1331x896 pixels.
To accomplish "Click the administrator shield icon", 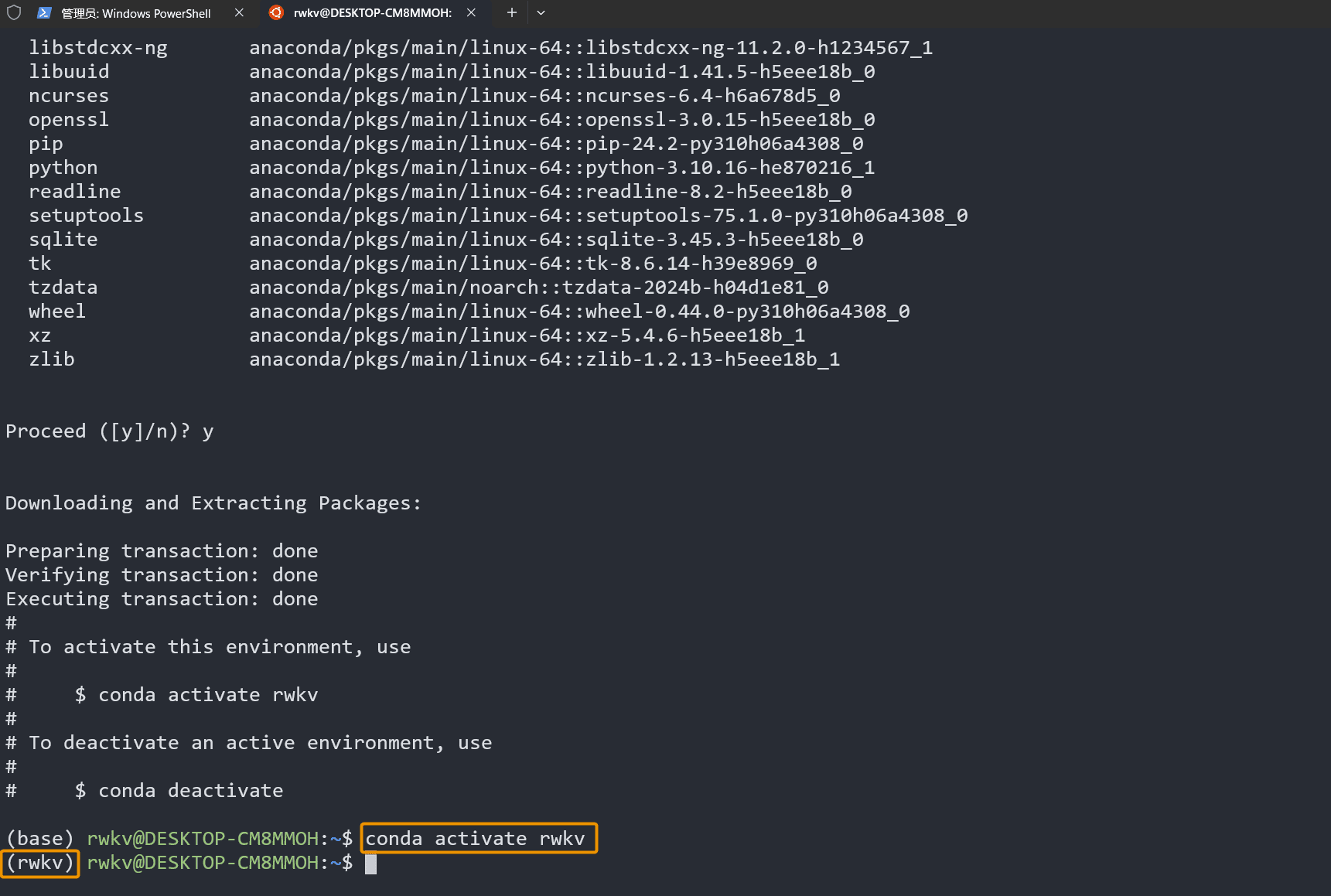I will (x=14, y=12).
